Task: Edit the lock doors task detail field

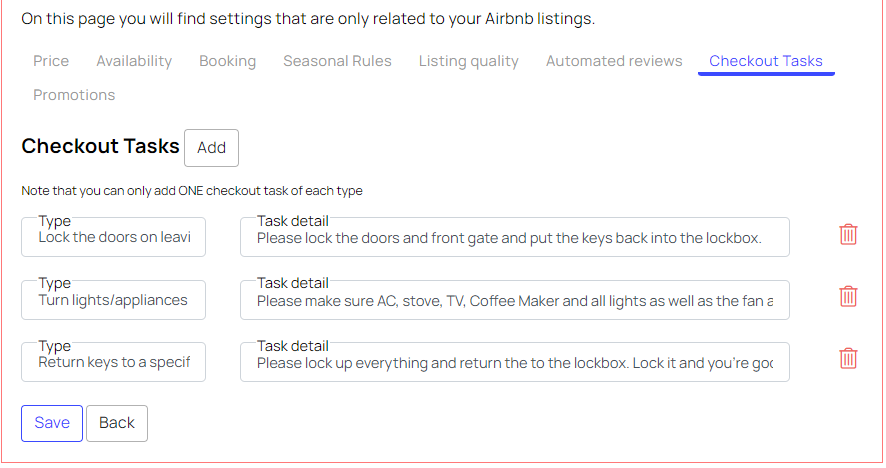Action: coord(515,237)
